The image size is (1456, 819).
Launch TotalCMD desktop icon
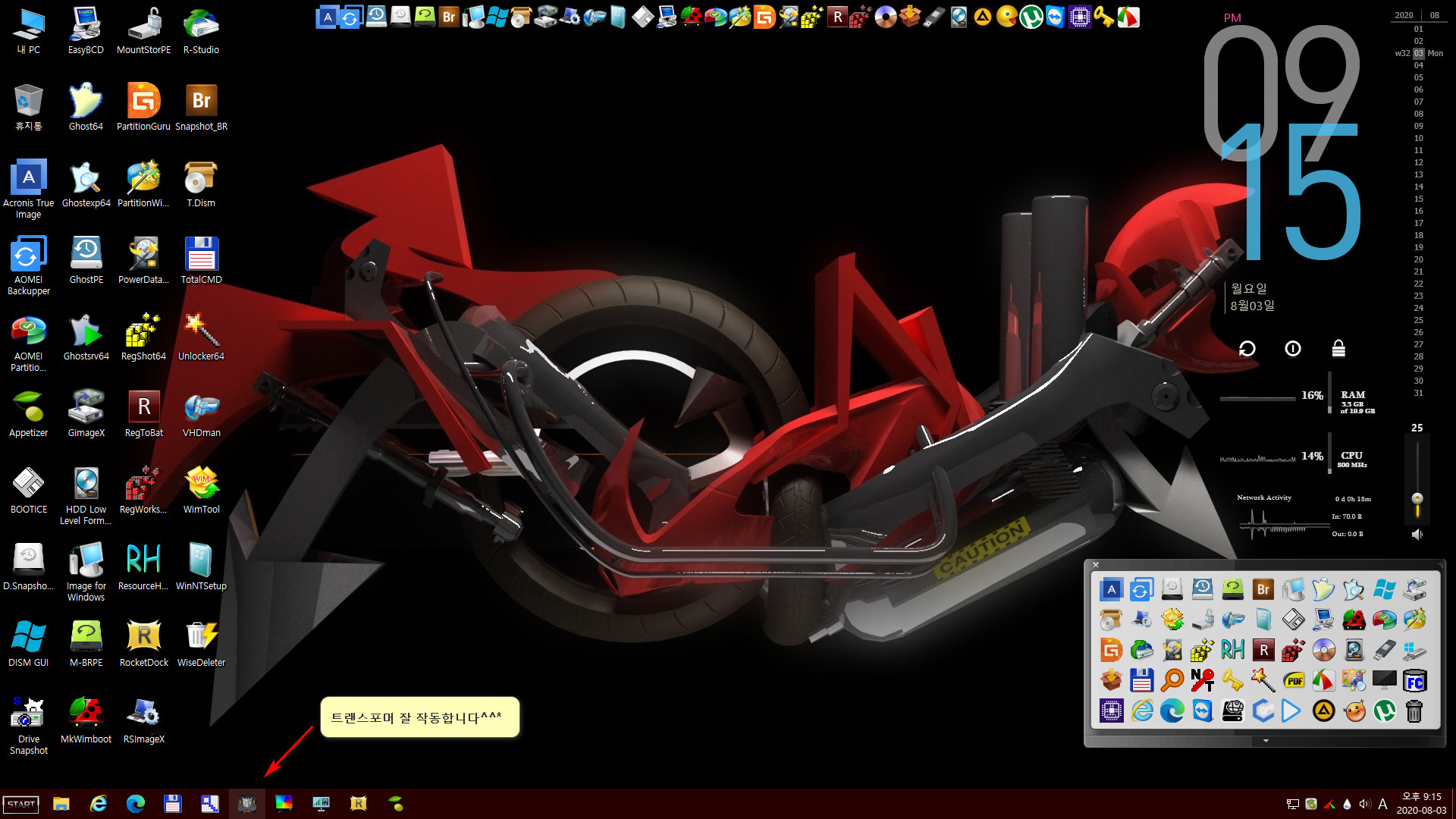(x=201, y=261)
